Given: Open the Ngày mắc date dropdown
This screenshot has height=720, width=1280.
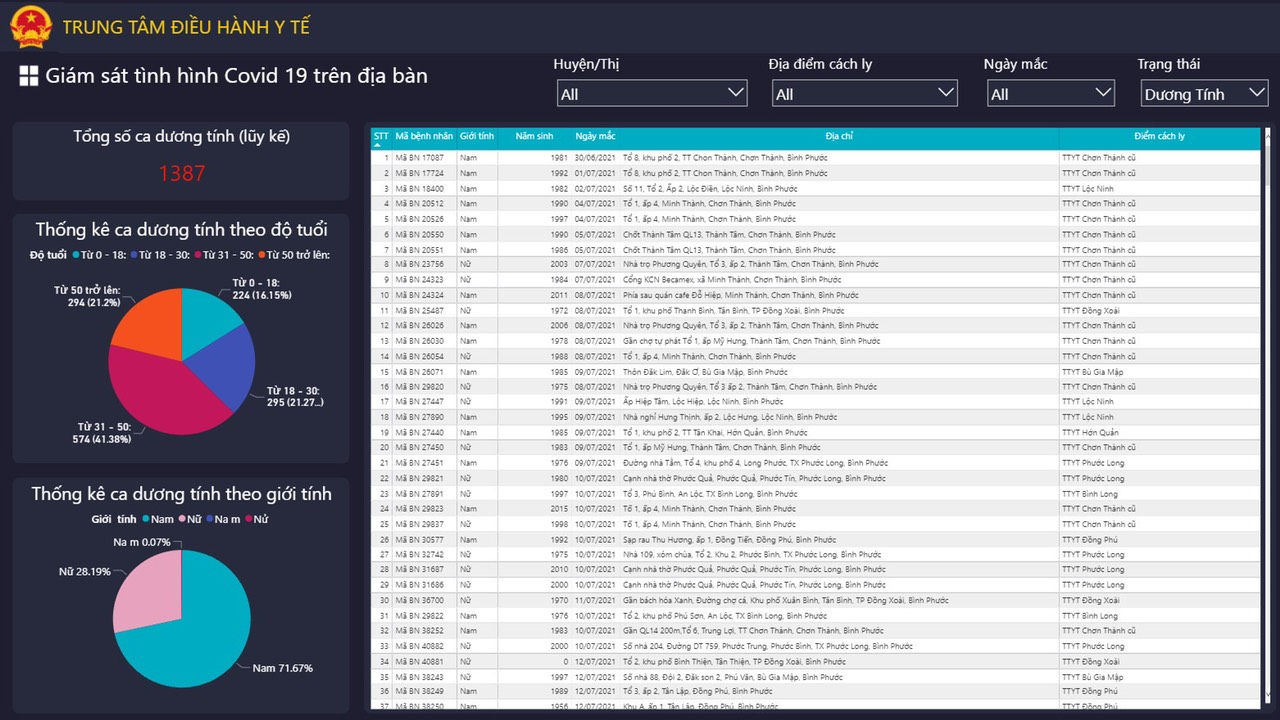Looking at the screenshot, I should [1049, 94].
